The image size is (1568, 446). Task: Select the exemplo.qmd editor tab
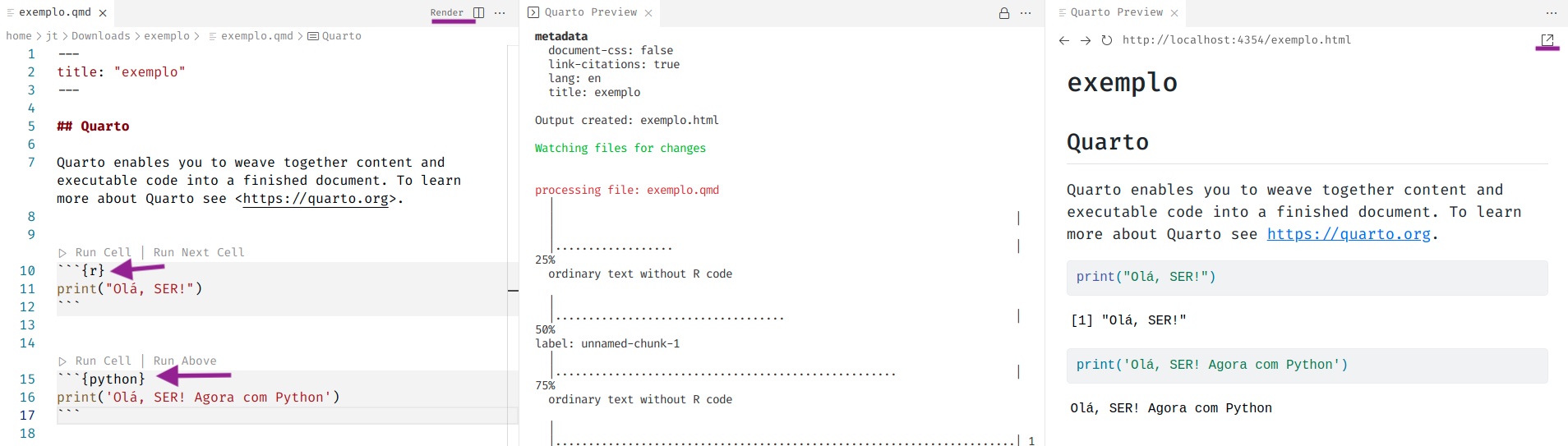coord(57,12)
